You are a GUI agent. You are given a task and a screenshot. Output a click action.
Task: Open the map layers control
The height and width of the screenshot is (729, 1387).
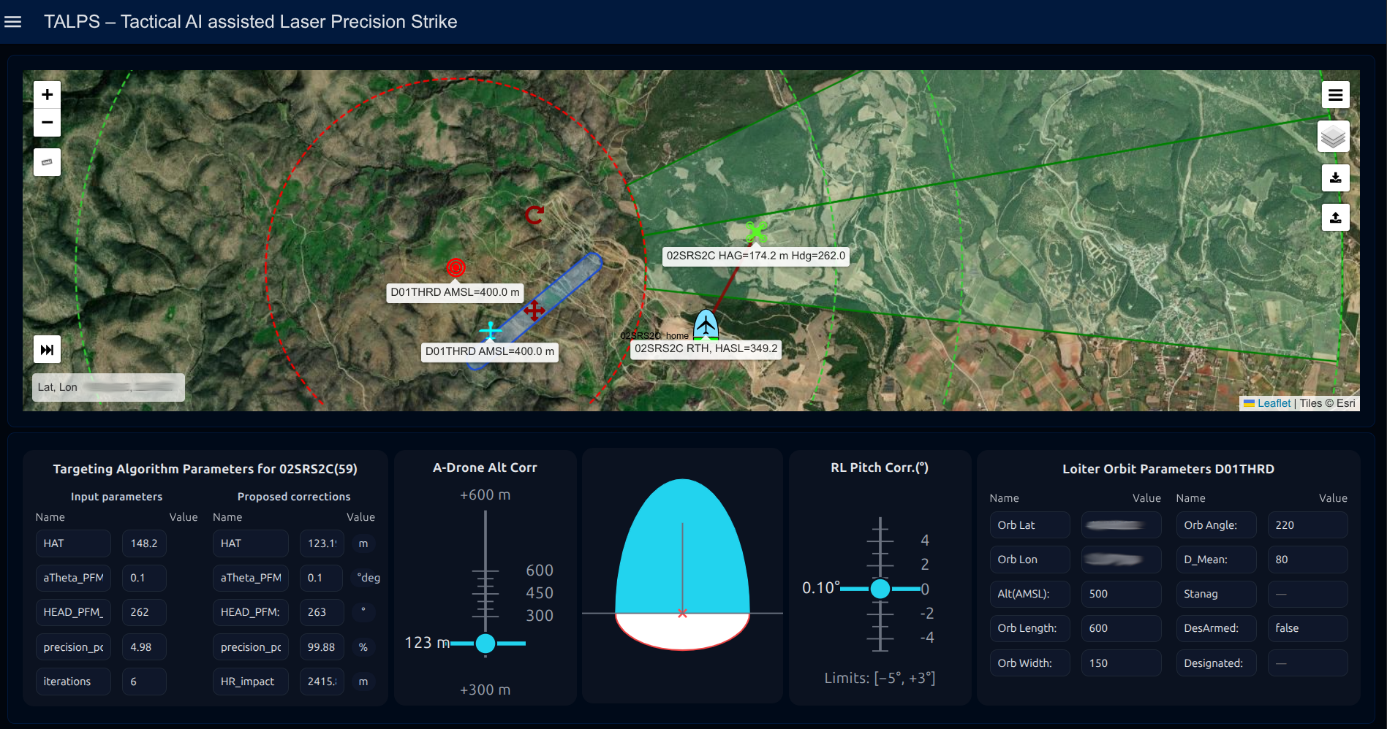[x=1334, y=136]
